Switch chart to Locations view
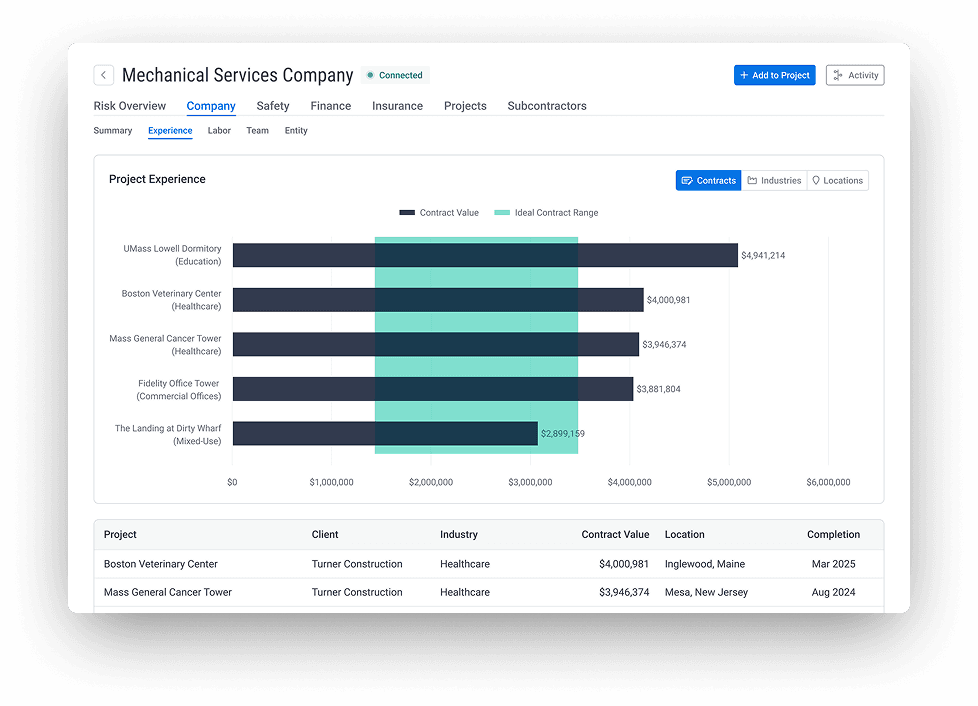Screen dimensions: 978x706 (x=837, y=181)
